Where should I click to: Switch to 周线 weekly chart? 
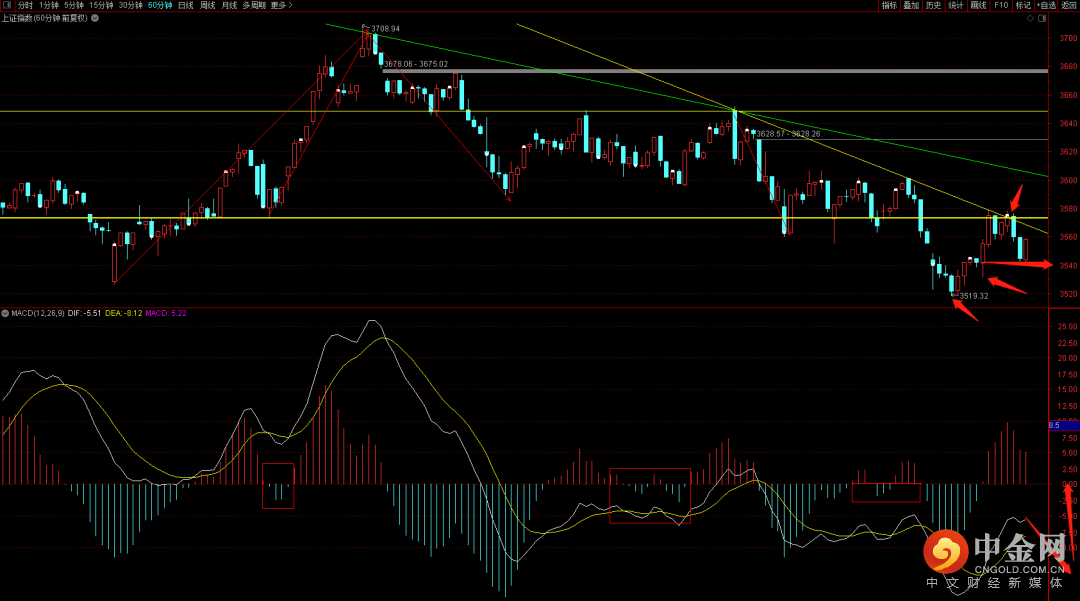207,5
